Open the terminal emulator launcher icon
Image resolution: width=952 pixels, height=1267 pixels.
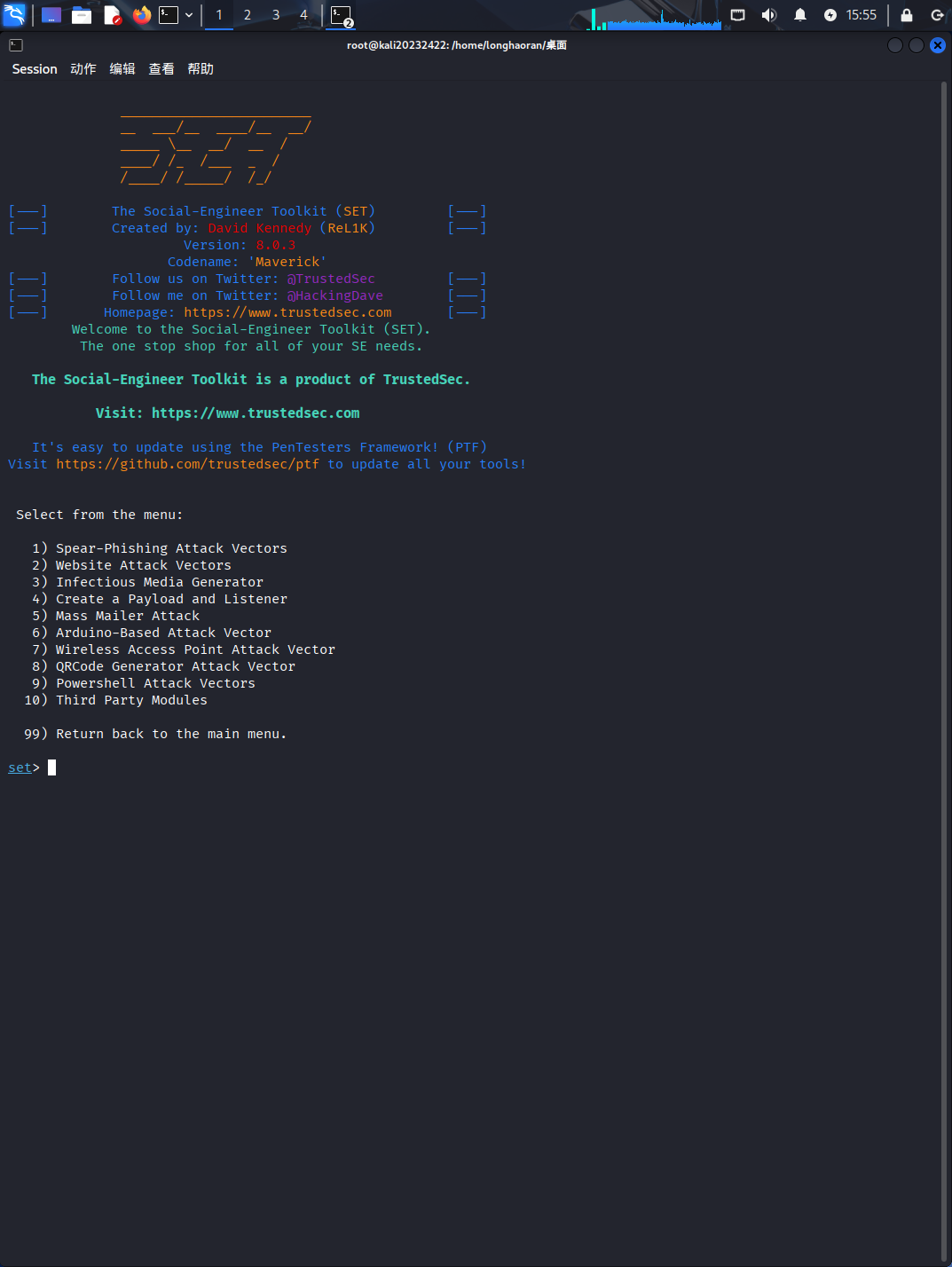[169, 15]
